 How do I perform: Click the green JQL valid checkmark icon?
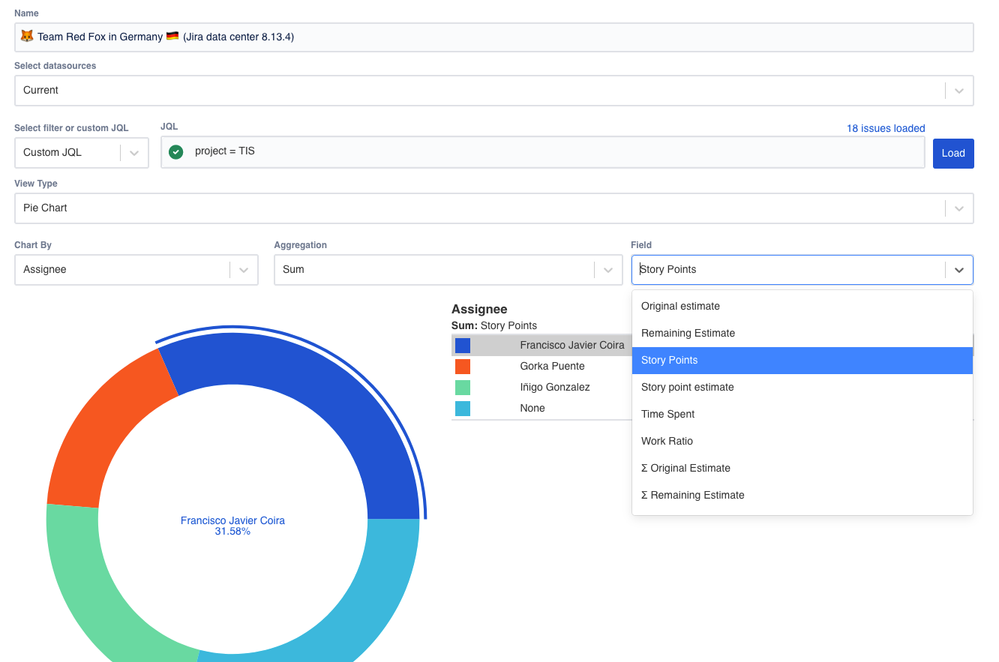pyautogui.click(x=176, y=152)
